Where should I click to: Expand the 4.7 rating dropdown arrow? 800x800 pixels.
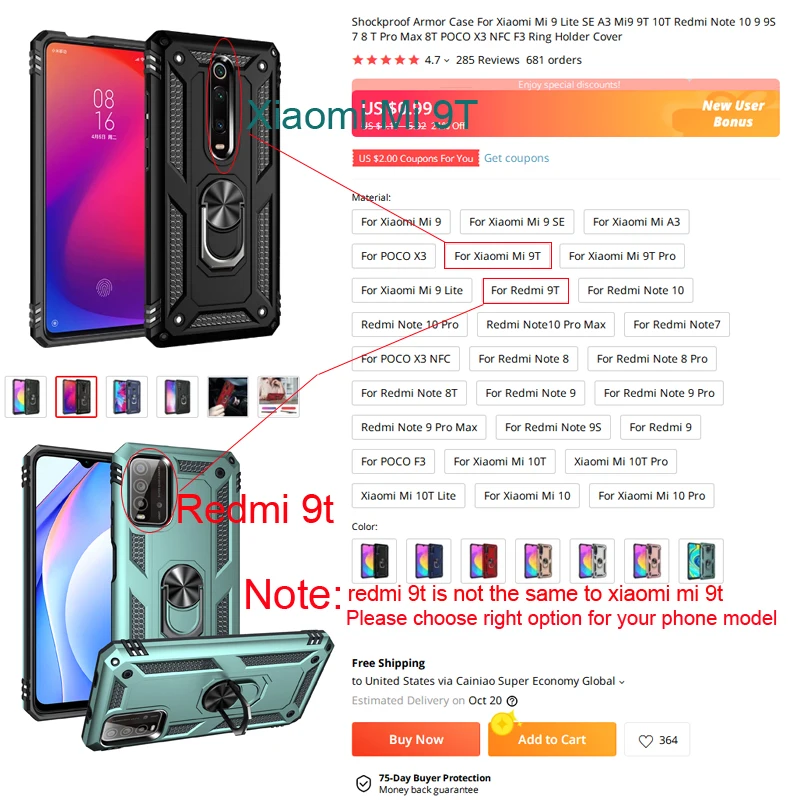446,61
